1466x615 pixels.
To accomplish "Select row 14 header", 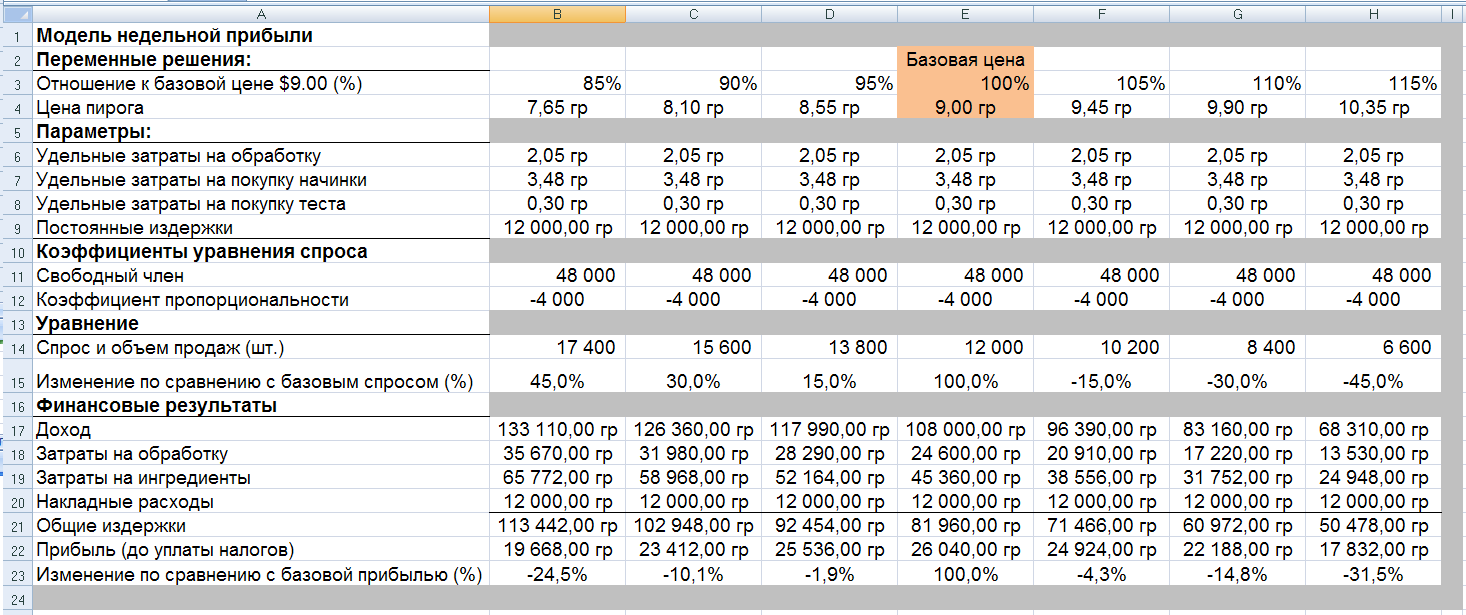I will coord(17,347).
